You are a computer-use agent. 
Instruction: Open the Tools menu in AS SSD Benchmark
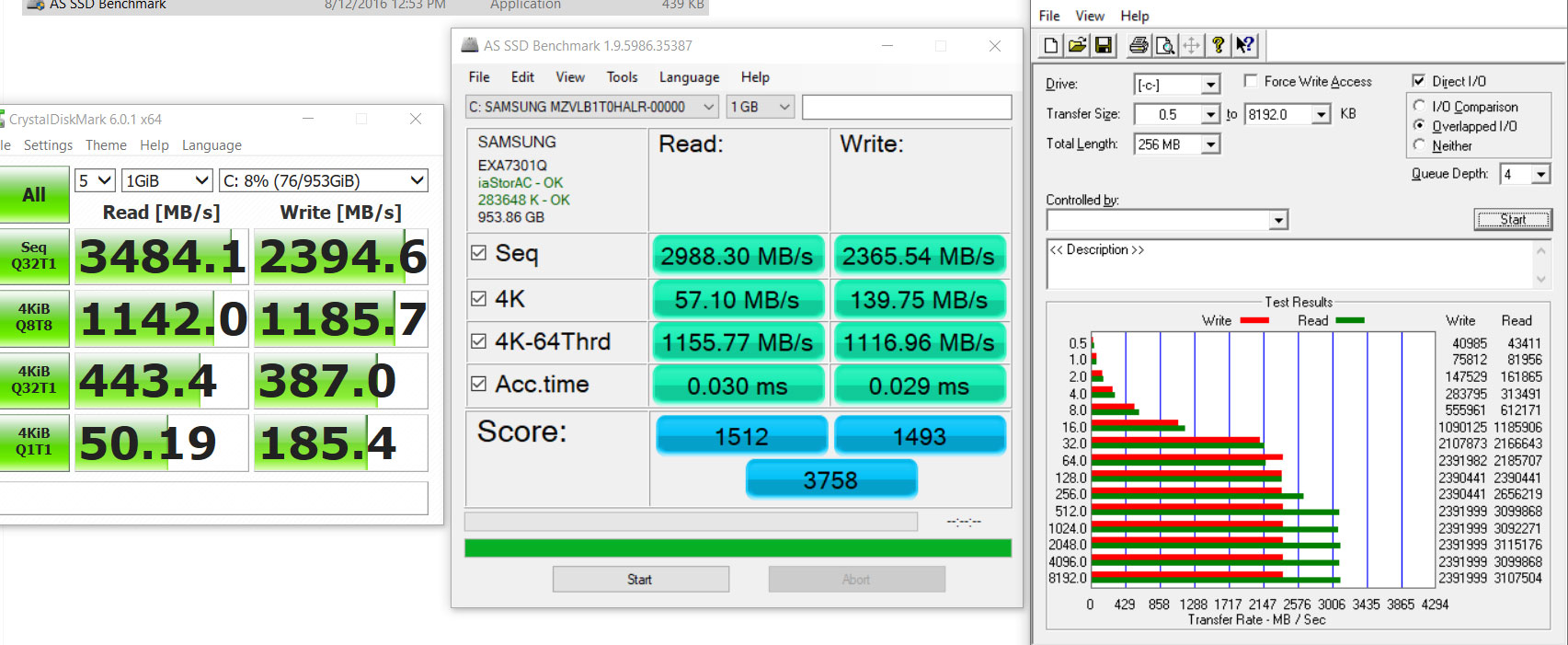[x=622, y=77]
